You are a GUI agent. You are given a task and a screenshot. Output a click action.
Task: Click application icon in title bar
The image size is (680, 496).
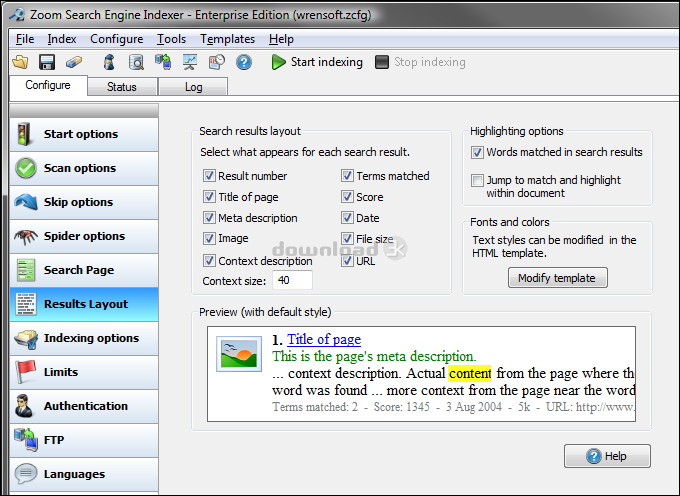click(17, 15)
